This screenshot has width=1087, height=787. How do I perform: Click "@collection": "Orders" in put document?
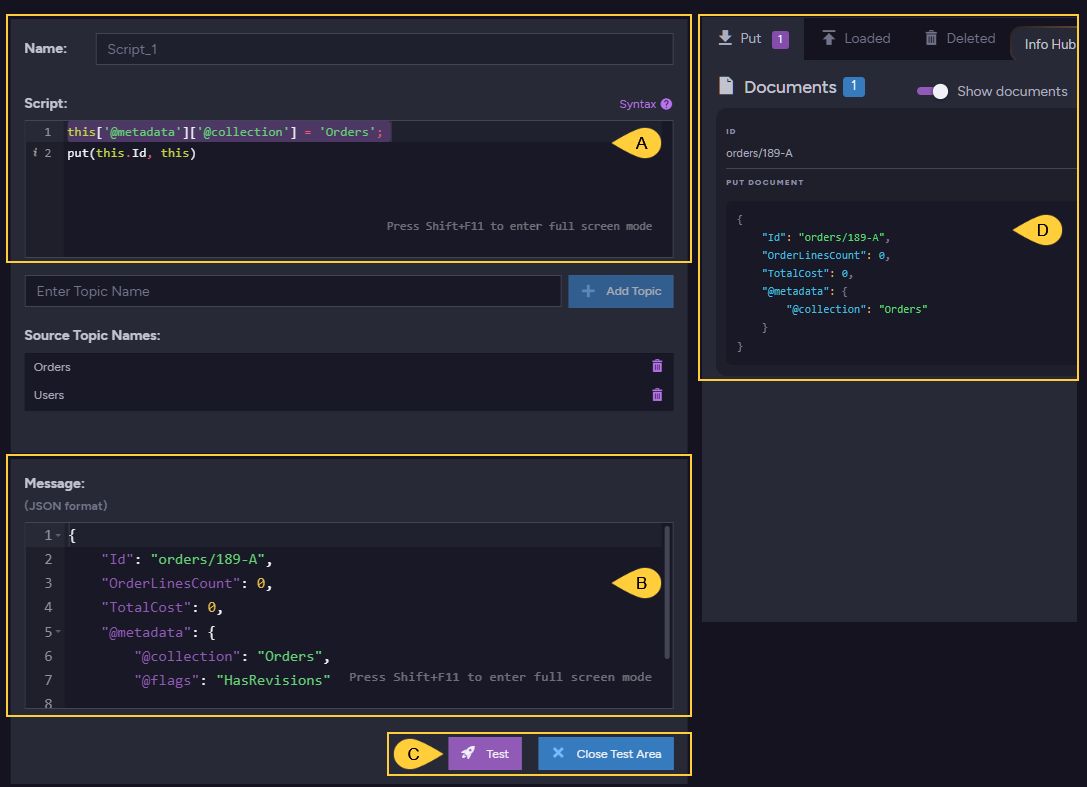click(857, 309)
